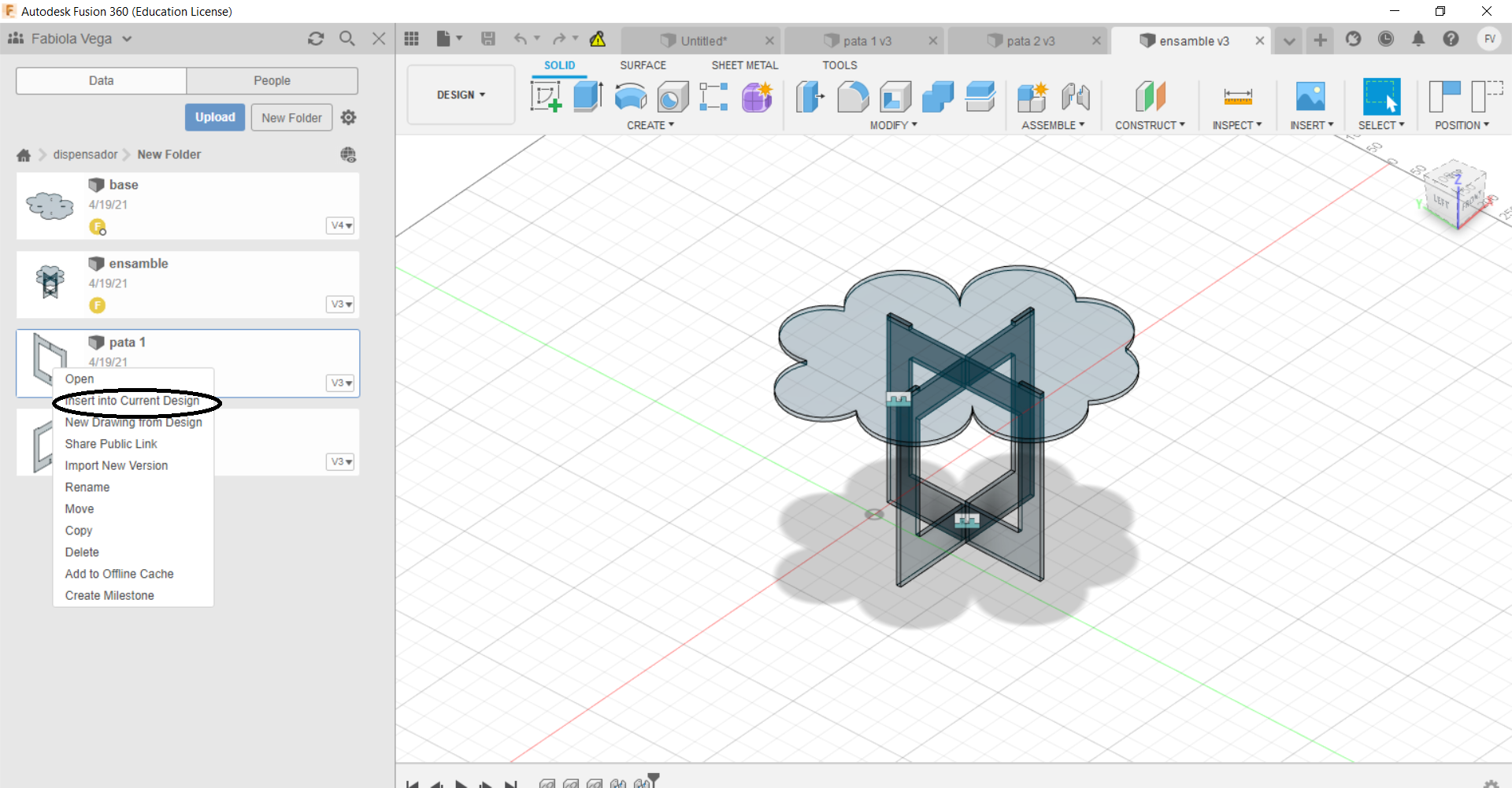Play the design timeline
The image size is (1512, 788).
coord(461,782)
